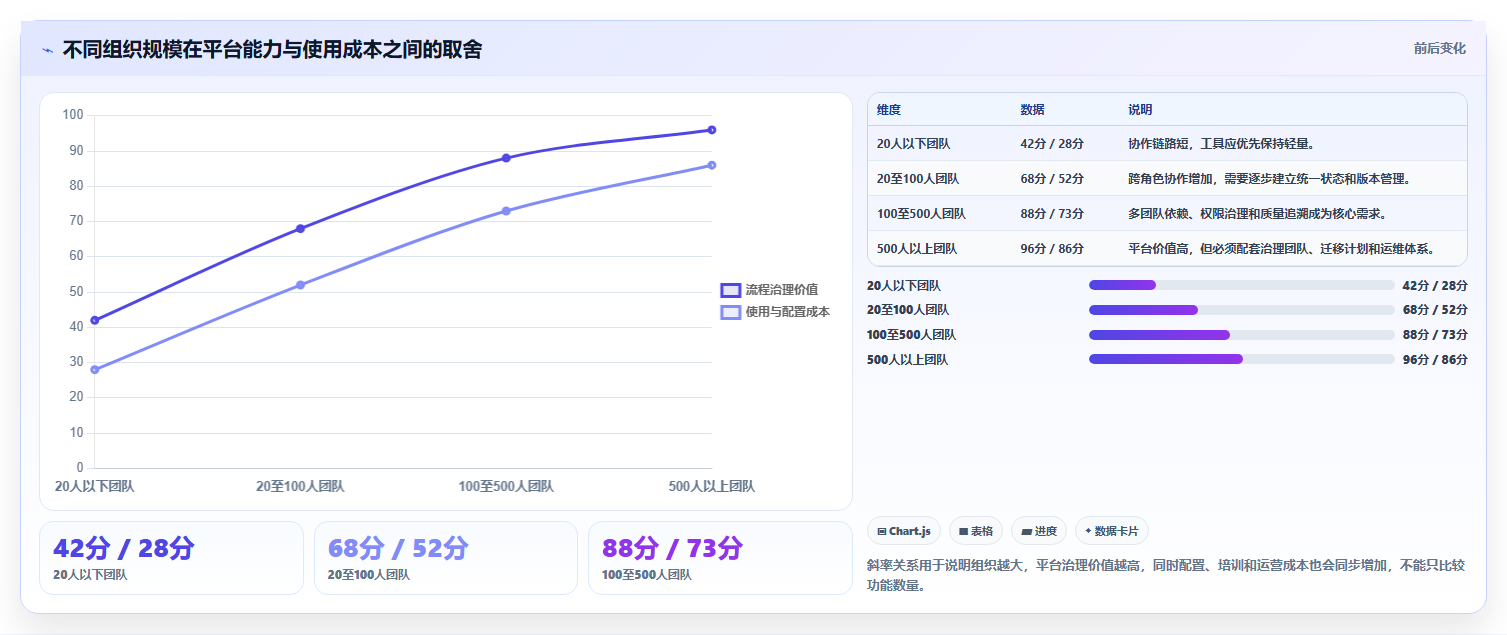Screen dimensions: 1507x635
Task: Click the 前后变化 label in header
Action: (1440, 48)
